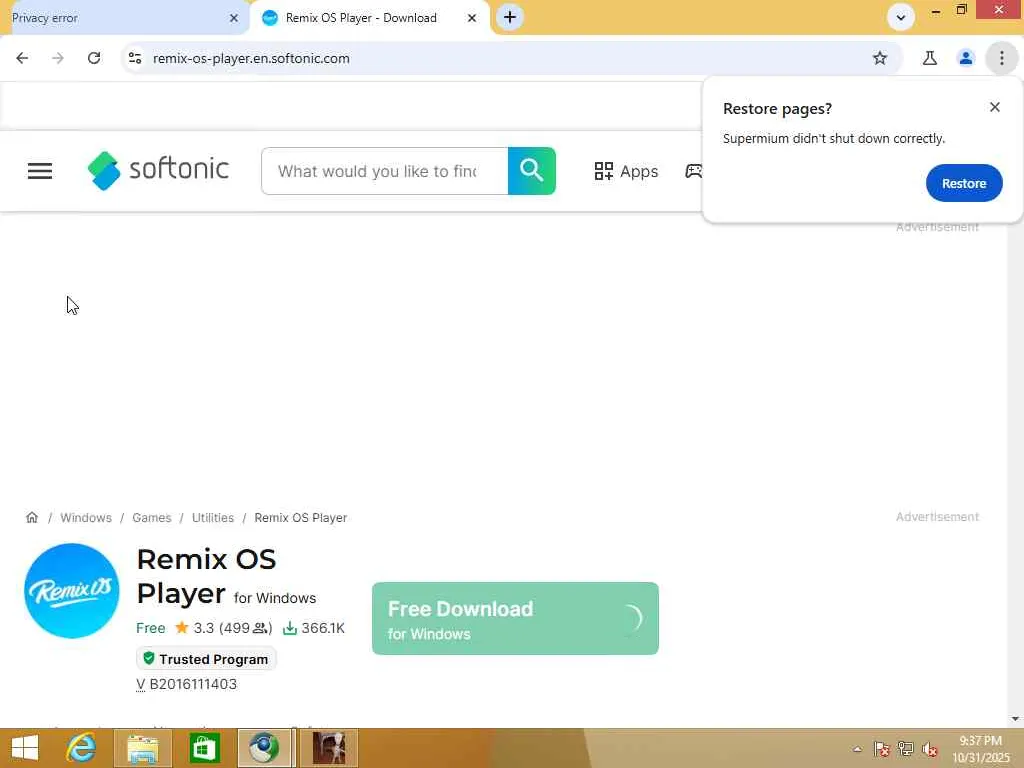
Task: Open the Windows breadcrumb link
Action: [86, 517]
